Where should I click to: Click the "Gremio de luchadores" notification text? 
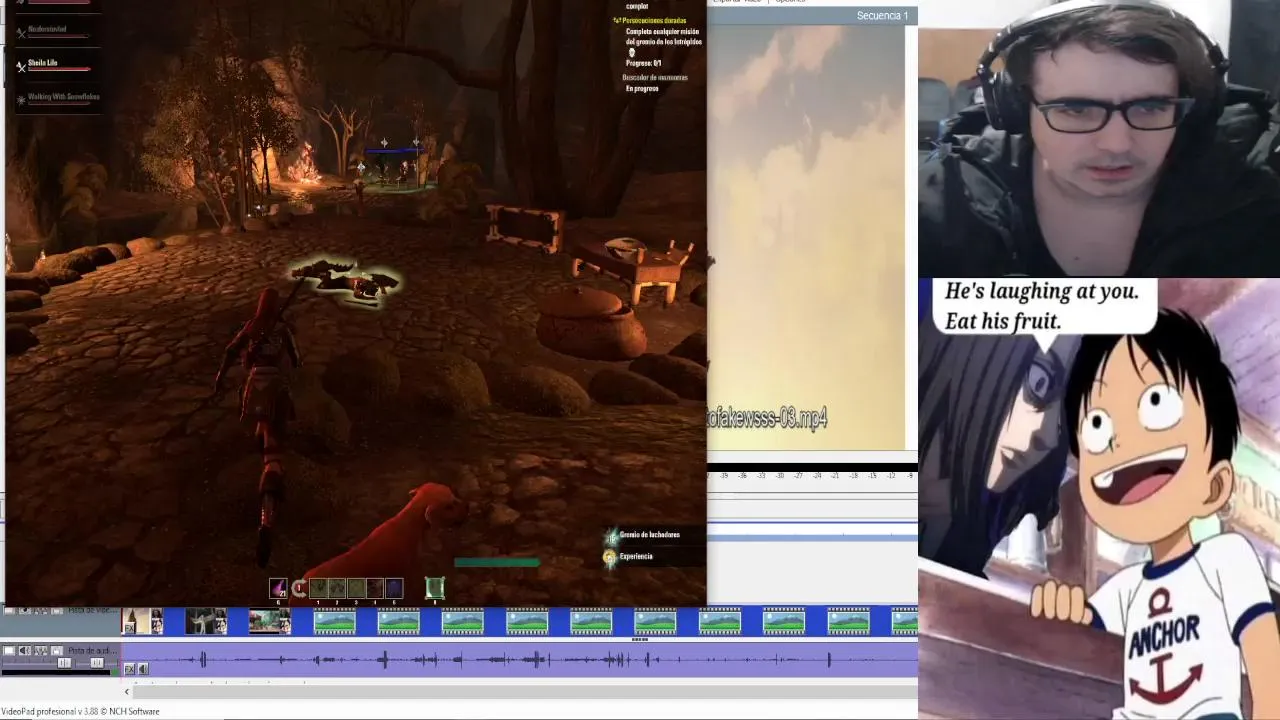[x=650, y=535]
